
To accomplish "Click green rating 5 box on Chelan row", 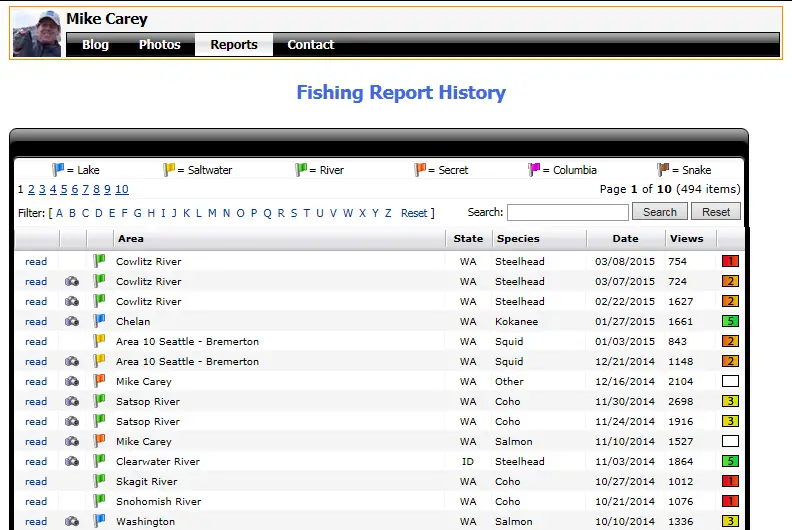I will click(730, 322).
